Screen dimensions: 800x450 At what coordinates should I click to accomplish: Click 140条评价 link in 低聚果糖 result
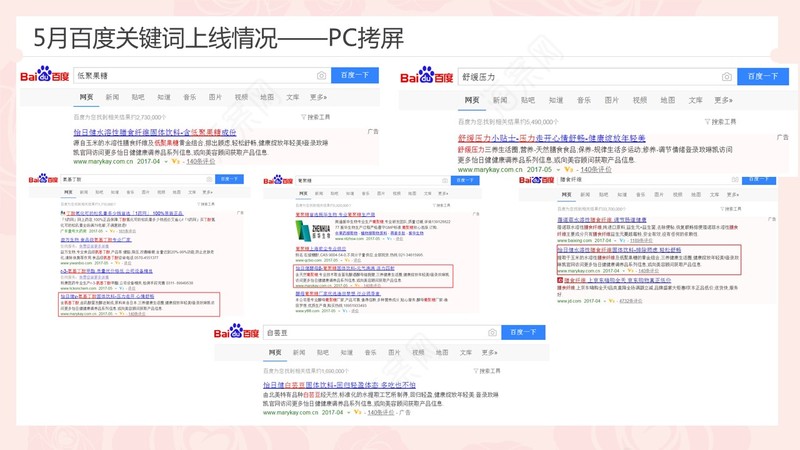tap(201, 161)
